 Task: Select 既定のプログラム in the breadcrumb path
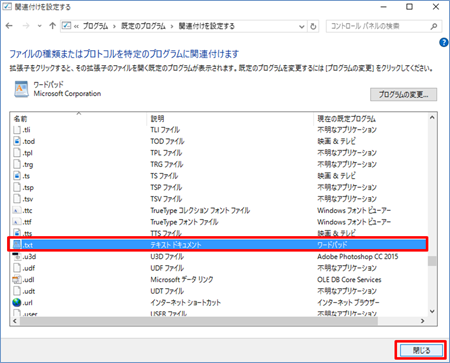coord(143,26)
